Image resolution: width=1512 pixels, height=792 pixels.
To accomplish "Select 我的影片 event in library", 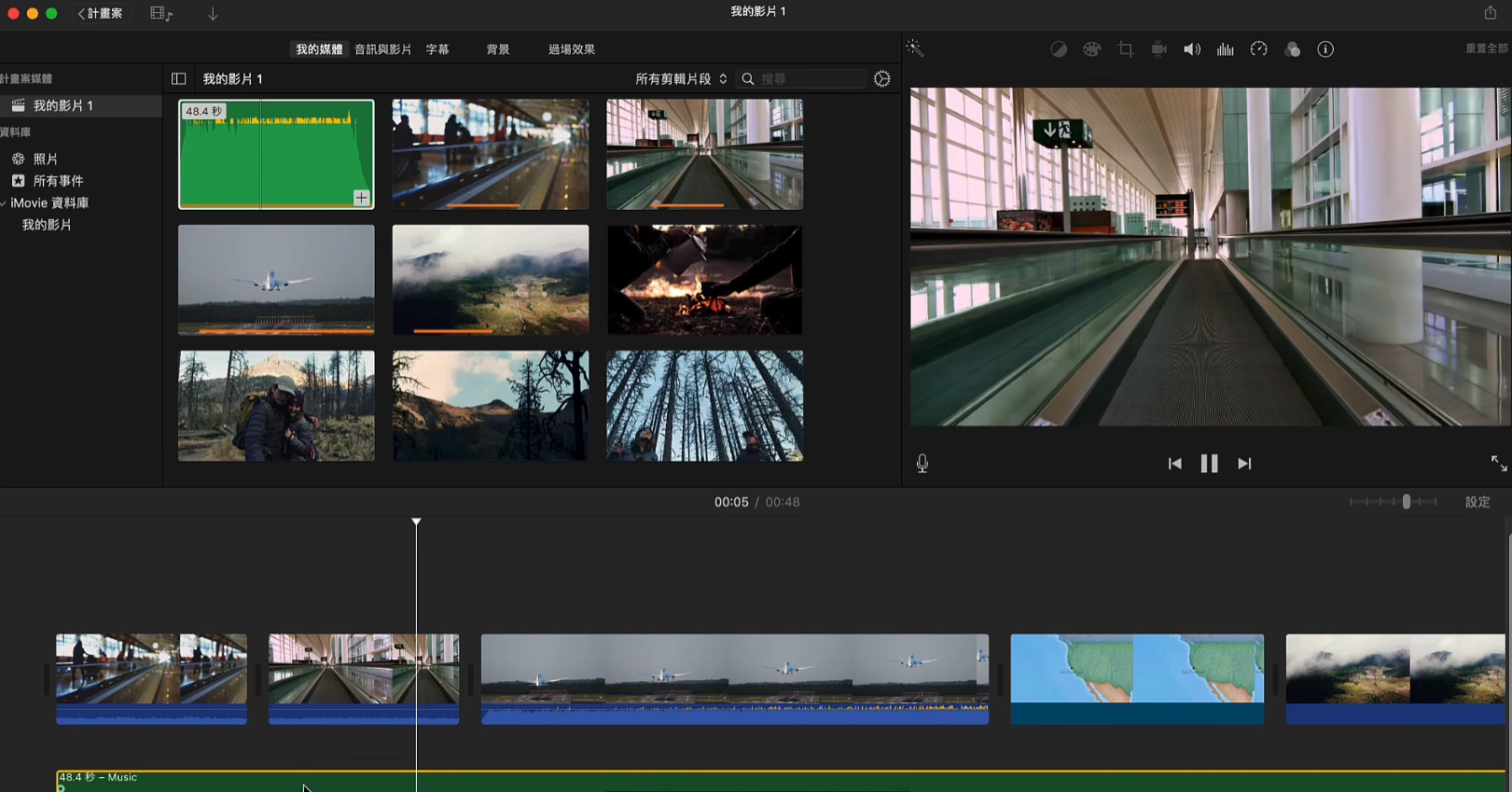I will [47, 225].
